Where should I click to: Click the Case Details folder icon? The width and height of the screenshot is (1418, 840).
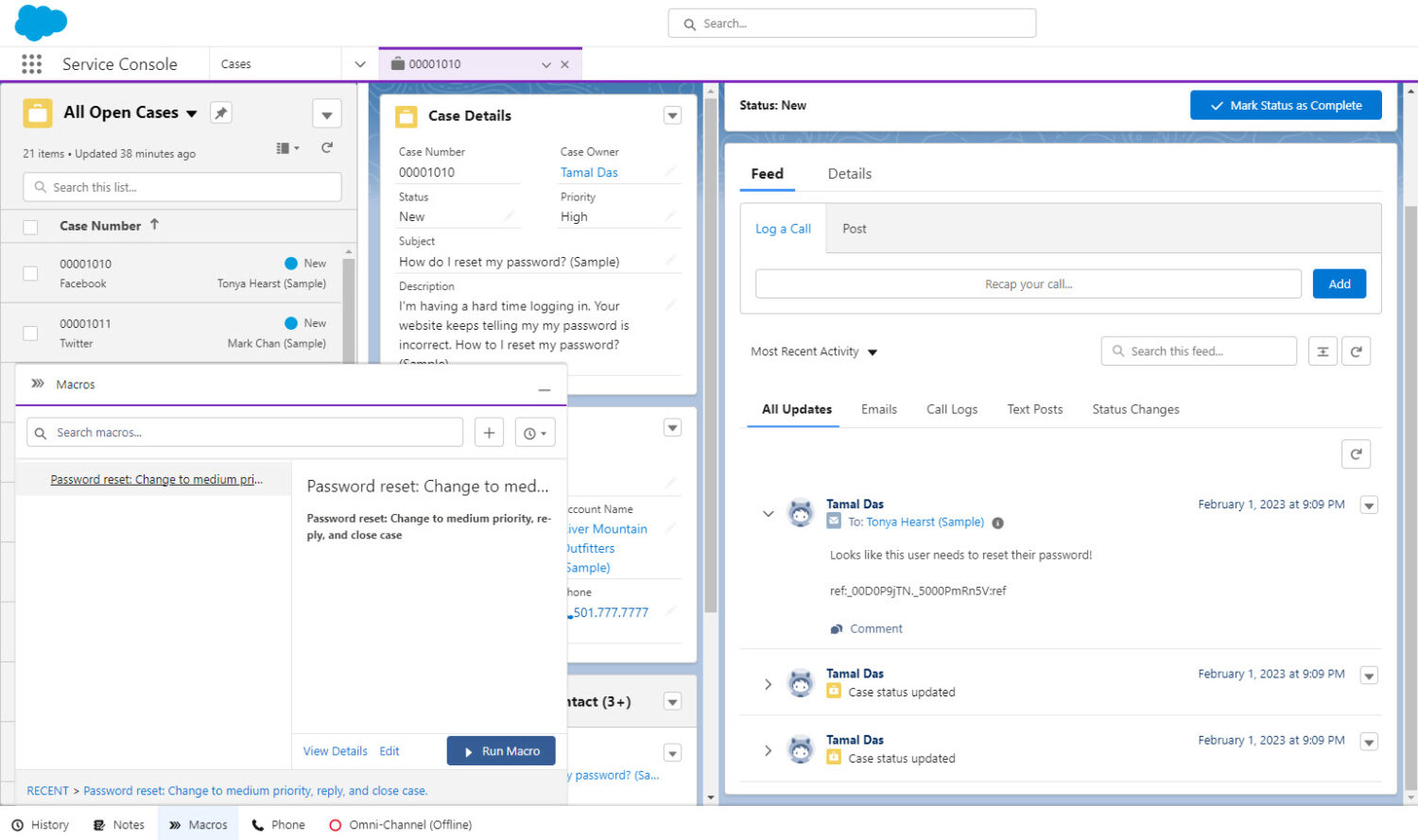pos(406,116)
